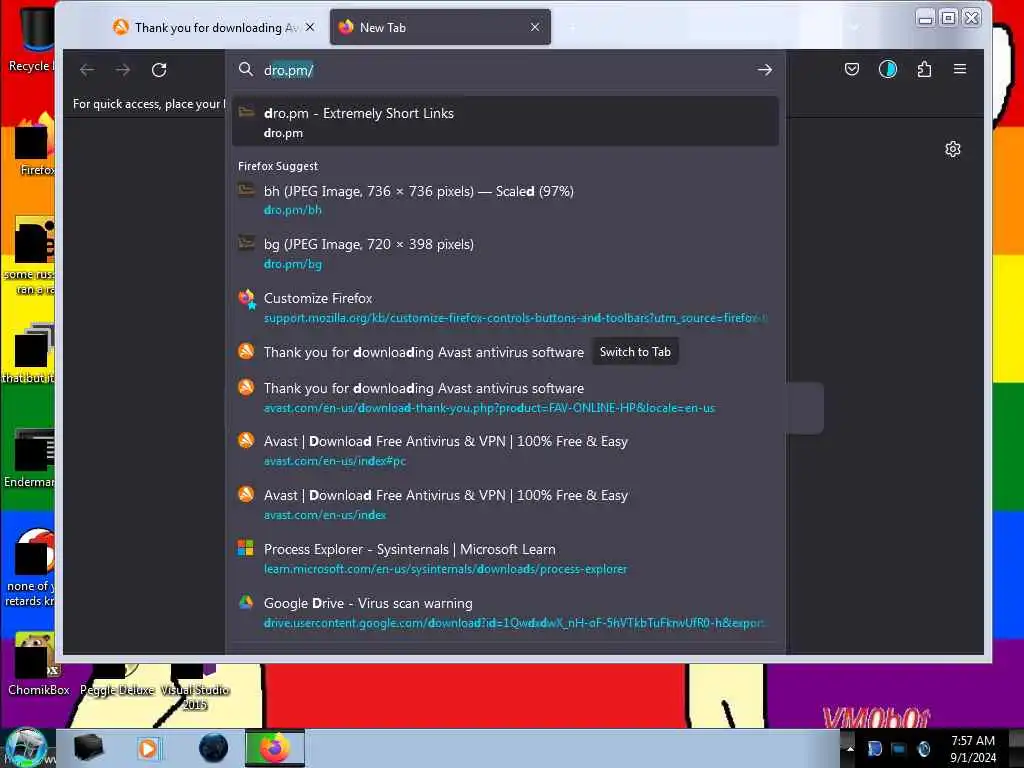Select dro.pm Extremely Short Links suggestion
The width and height of the screenshot is (1024, 768).
505,121
